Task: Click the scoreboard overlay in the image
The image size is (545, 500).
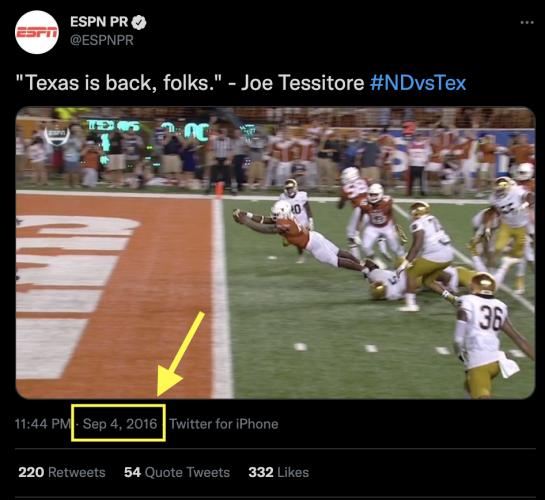Action: [148, 130]
